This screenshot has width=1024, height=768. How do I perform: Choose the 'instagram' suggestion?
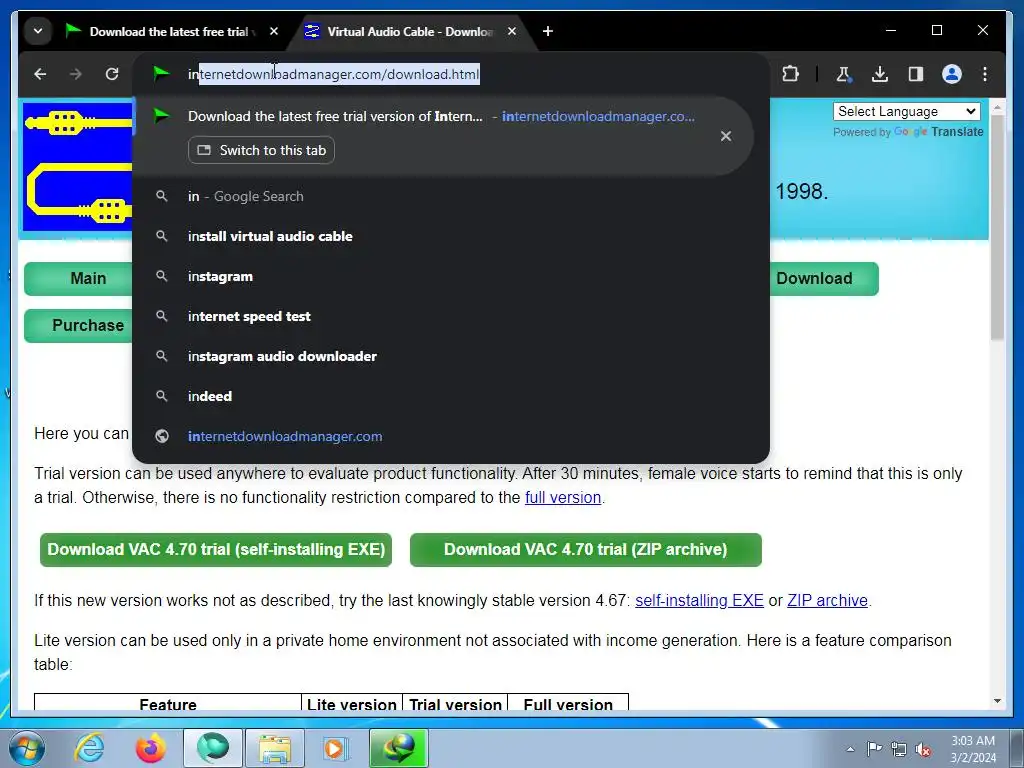point(451,276)
